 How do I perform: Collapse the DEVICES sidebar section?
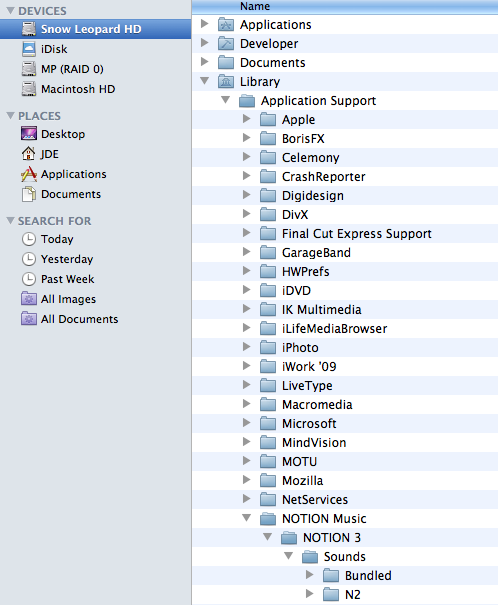click(x=10, y=11)
